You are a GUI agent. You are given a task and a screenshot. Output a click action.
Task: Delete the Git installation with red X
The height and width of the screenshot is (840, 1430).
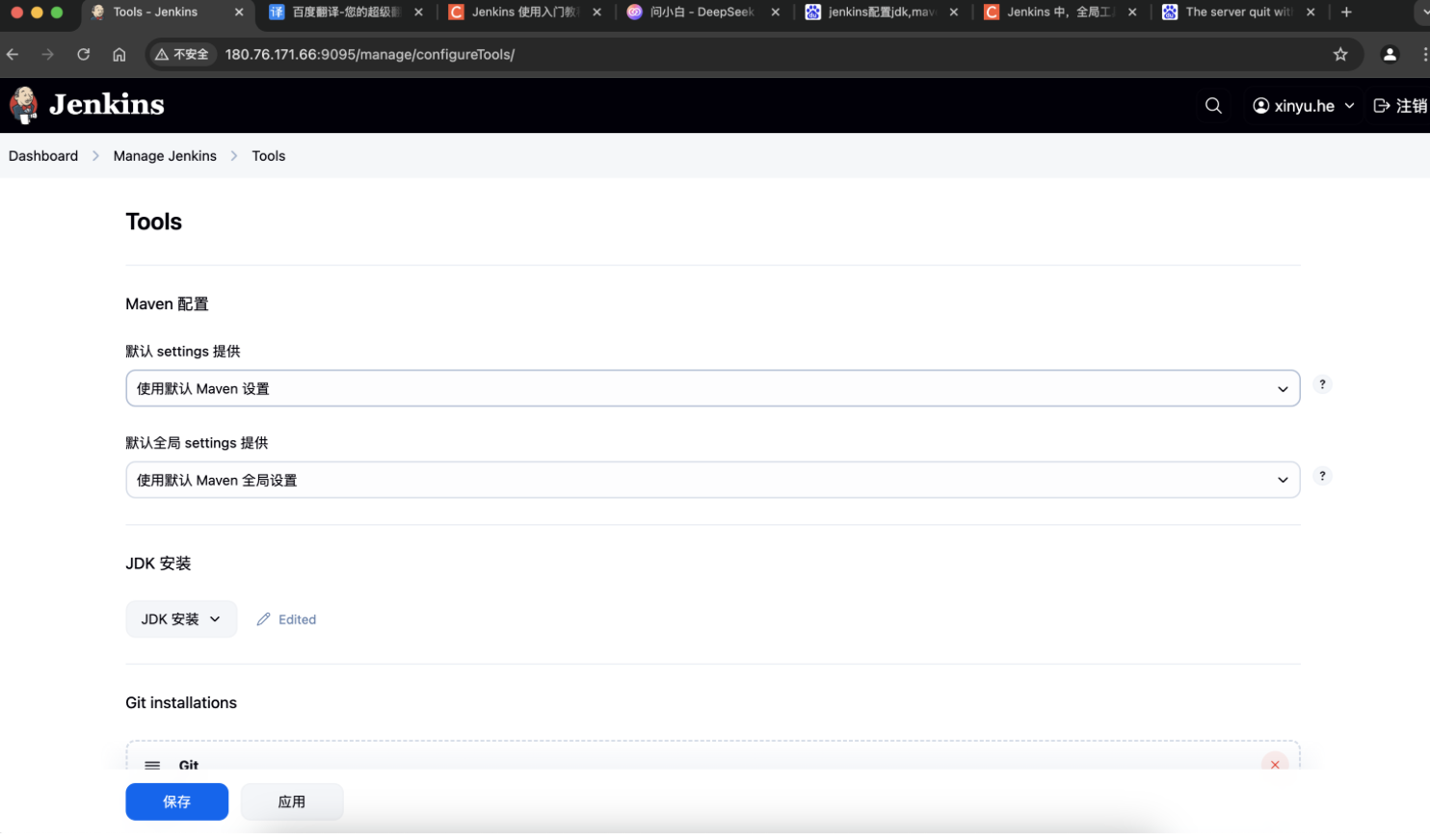pyautogui.click(x=1275, y=764)
